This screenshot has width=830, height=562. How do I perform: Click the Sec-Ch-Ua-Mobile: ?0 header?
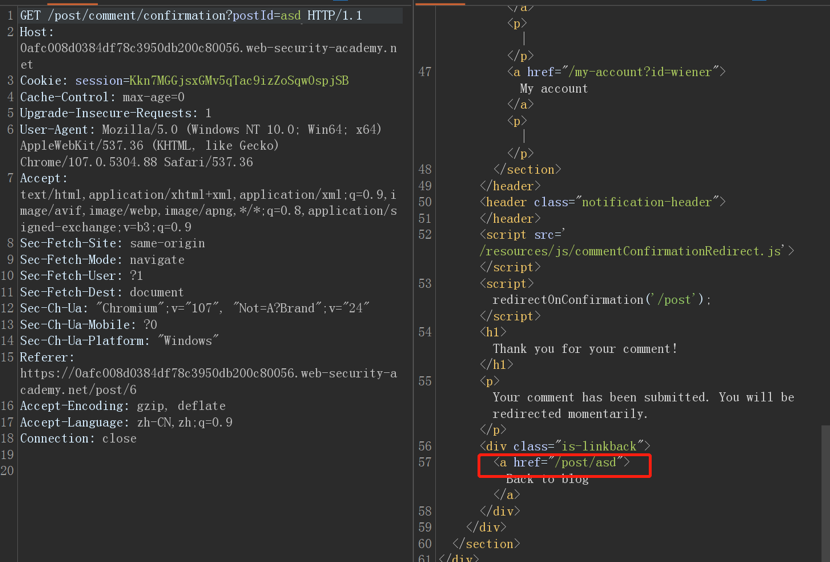[x=88, y=324]
